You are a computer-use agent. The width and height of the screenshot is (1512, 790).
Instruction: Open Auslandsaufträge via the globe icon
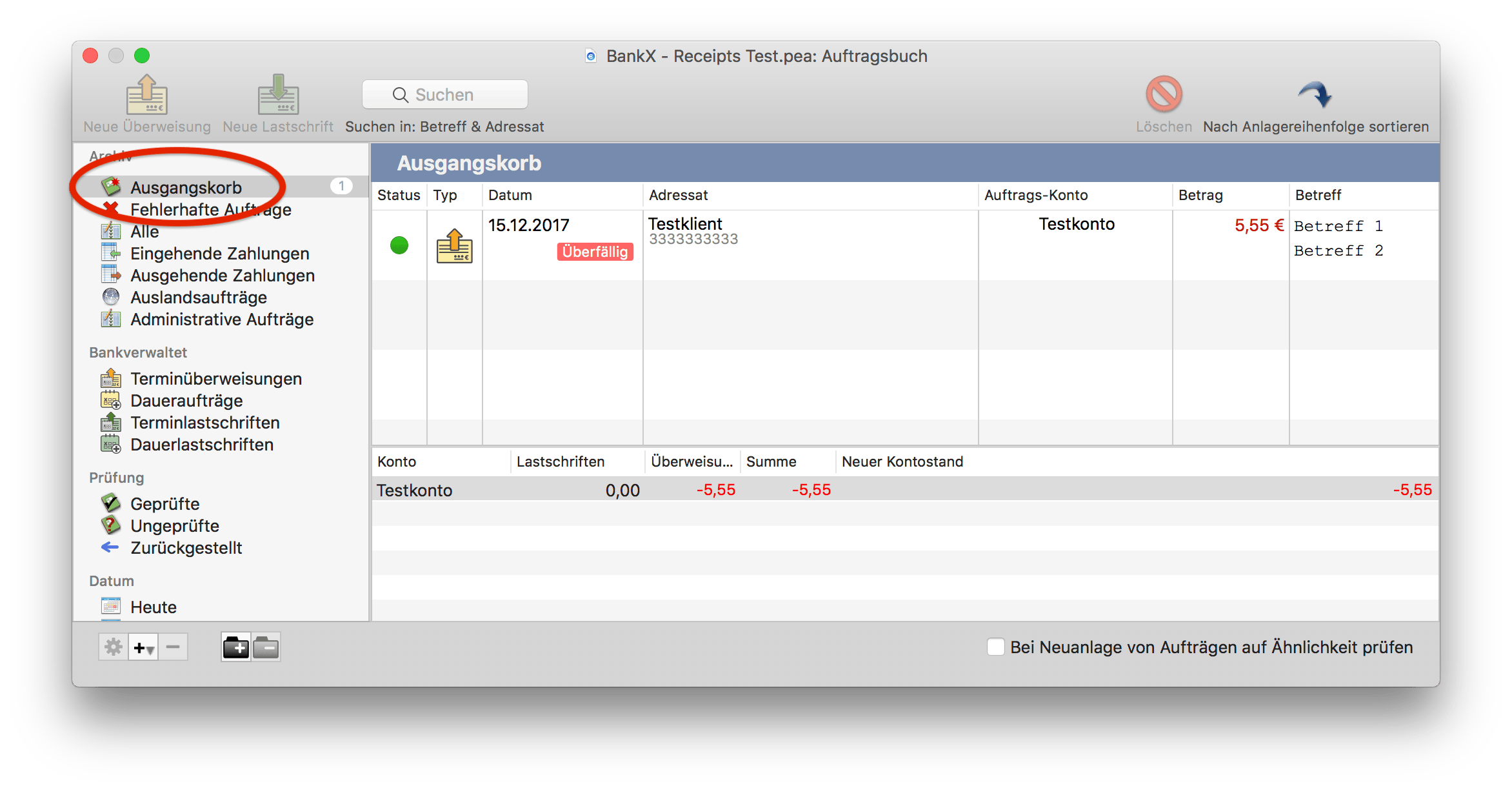tap(111, 297)
